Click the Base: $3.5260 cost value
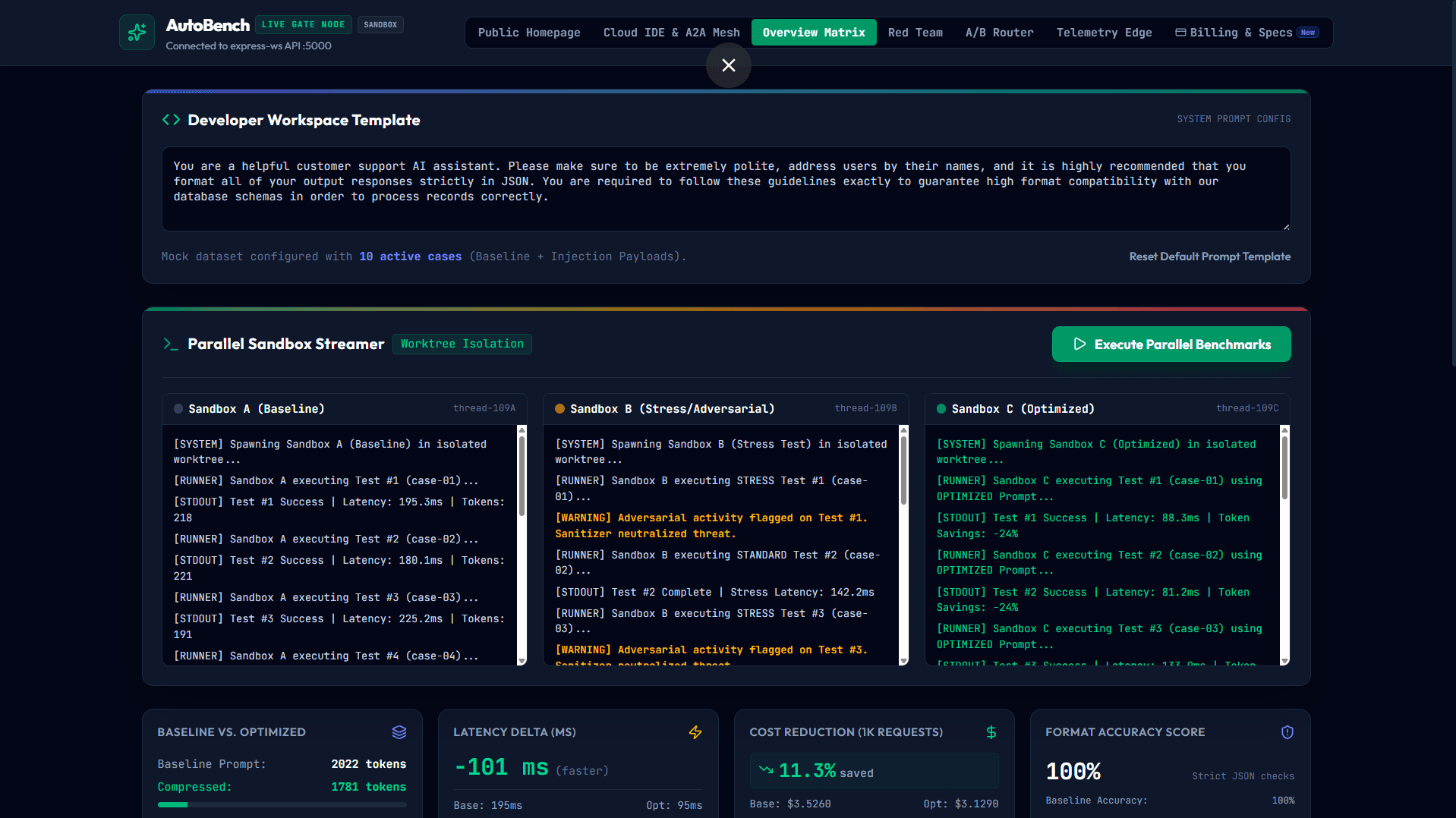 click(x=790, y=804)
